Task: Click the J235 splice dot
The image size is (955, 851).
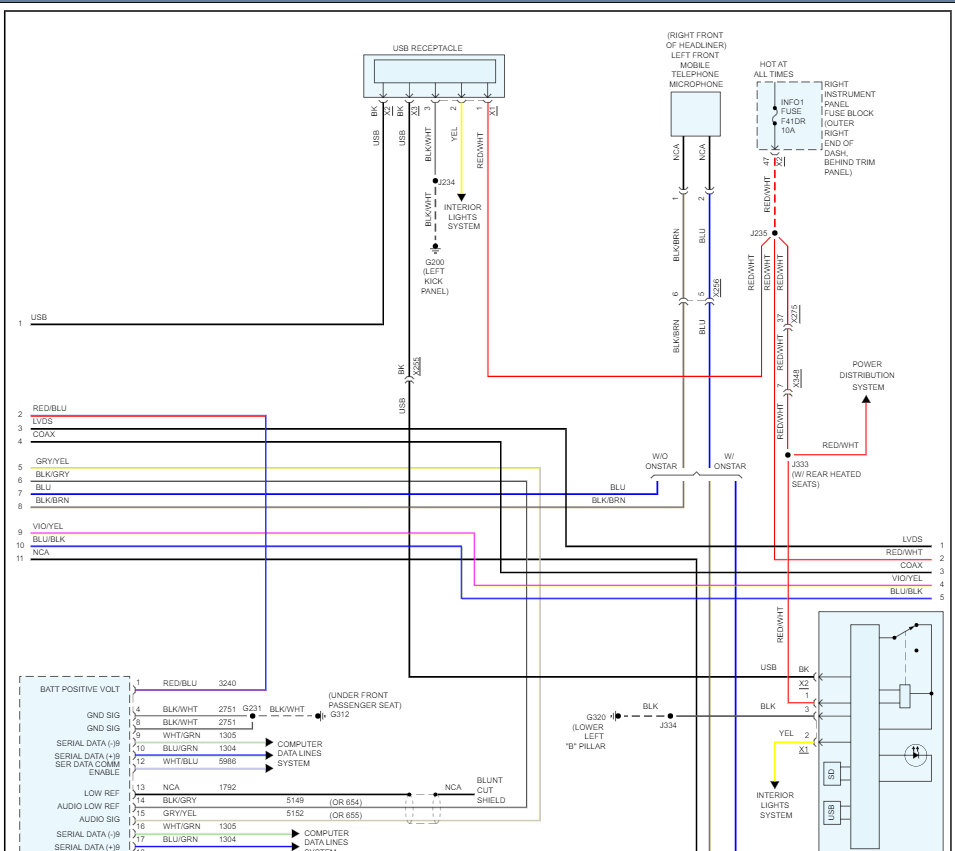Action: [775, 233]
